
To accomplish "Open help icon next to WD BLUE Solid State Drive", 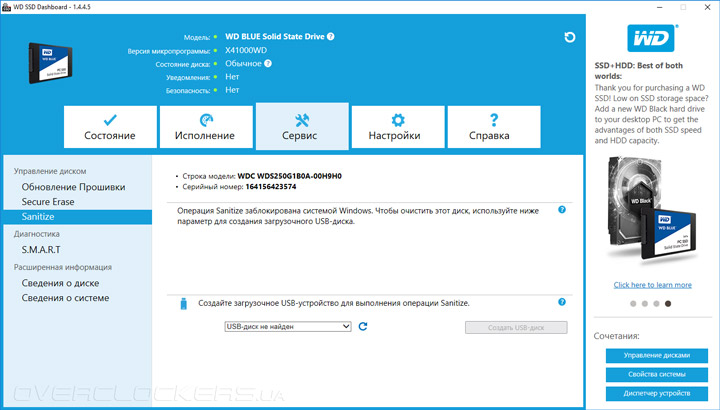I will point(331,37).
